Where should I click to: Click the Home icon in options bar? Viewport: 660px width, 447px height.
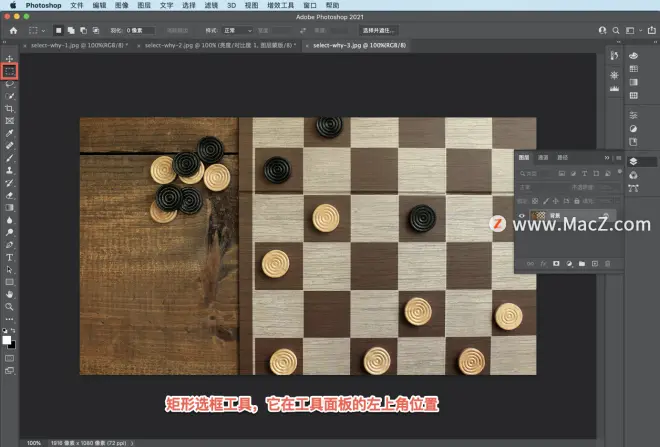[x=13, y=31]
